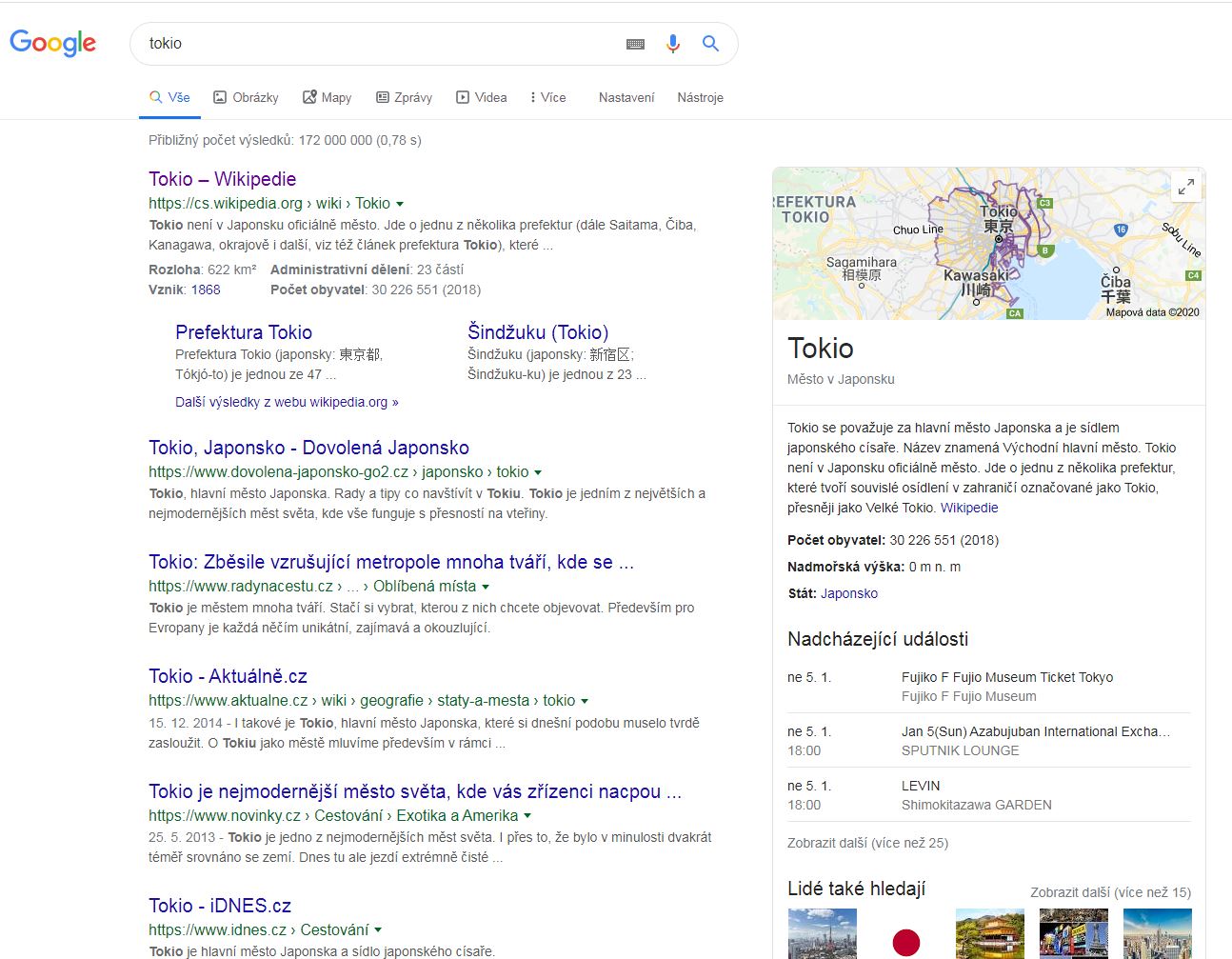Screen dimensions: 1232x959
Task: Click the golden pavilion thumbnail under Lidé také hledají
Action: [990, 933]
